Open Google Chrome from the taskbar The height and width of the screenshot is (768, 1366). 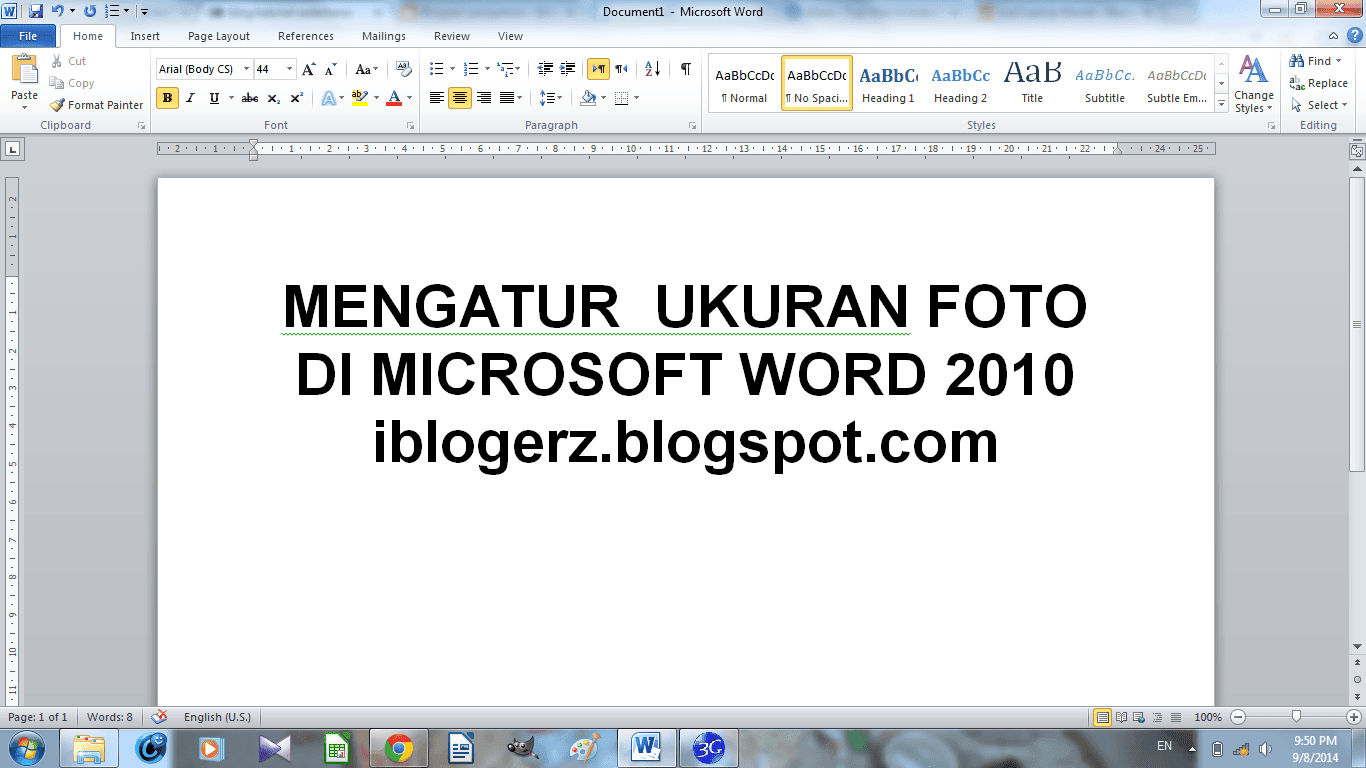[399, 747]
